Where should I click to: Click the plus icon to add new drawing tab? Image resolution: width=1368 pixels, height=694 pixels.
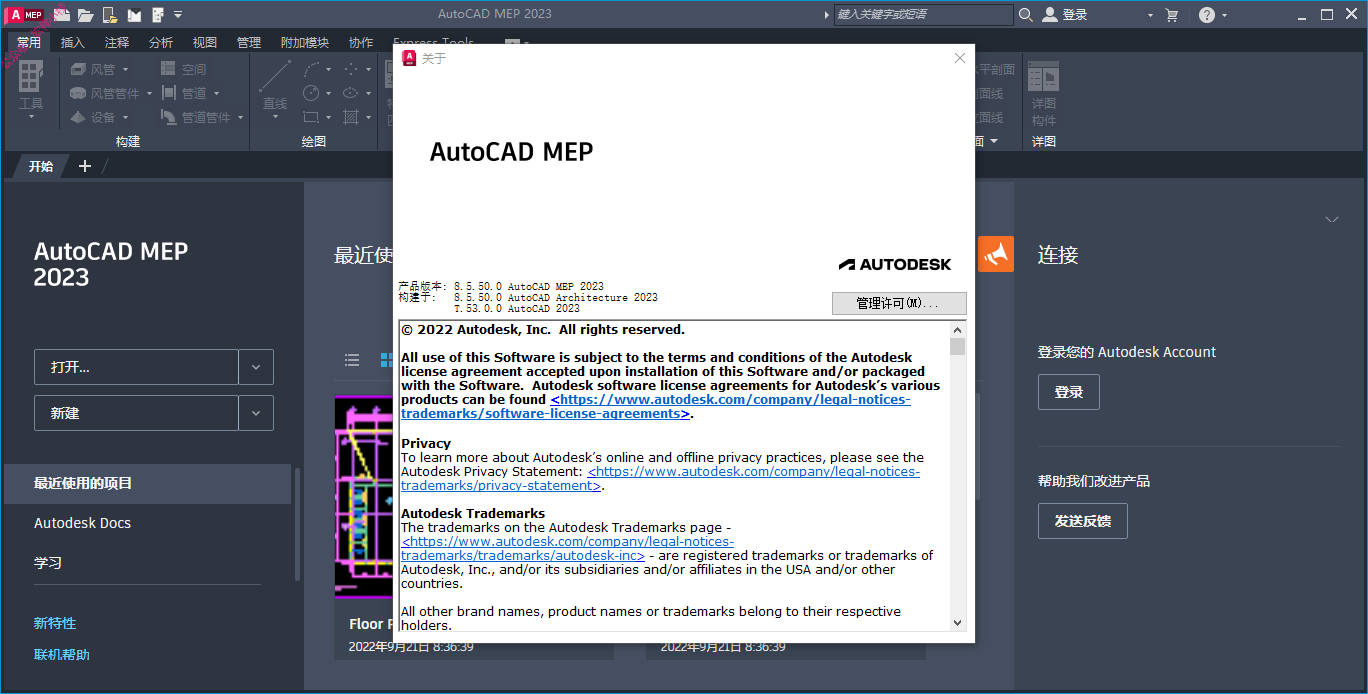[85, 166]
